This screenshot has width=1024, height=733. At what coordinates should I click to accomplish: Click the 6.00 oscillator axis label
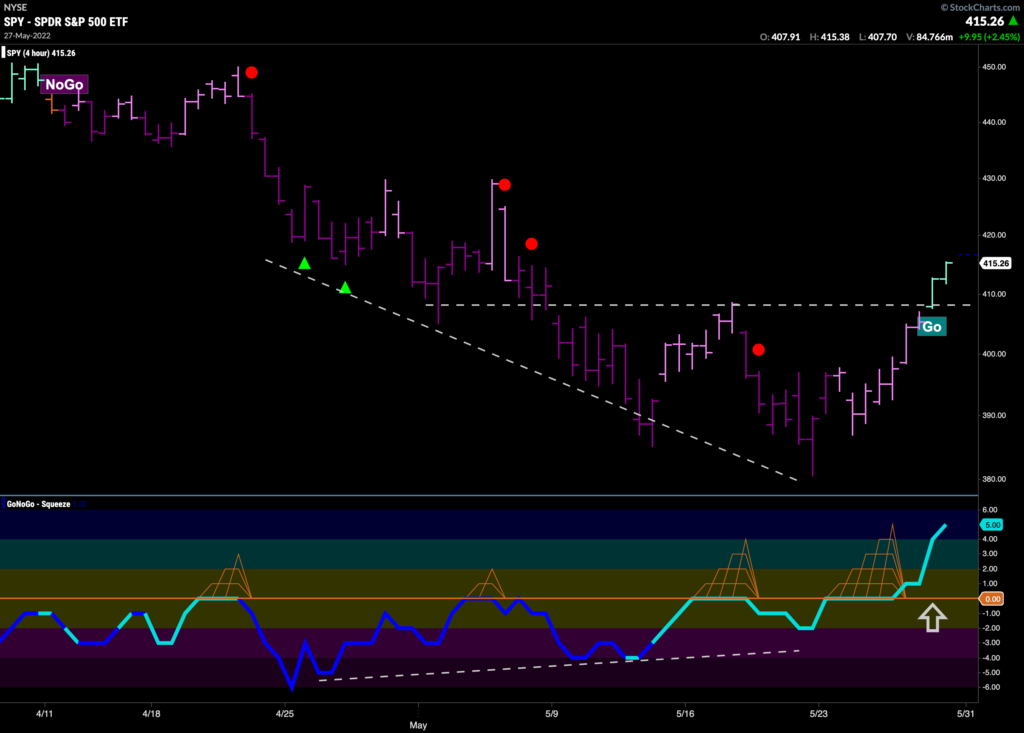989,510
